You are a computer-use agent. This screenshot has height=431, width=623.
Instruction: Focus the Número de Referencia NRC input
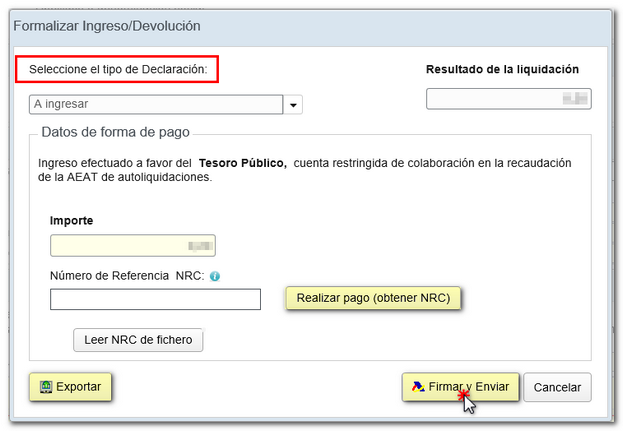155,299
